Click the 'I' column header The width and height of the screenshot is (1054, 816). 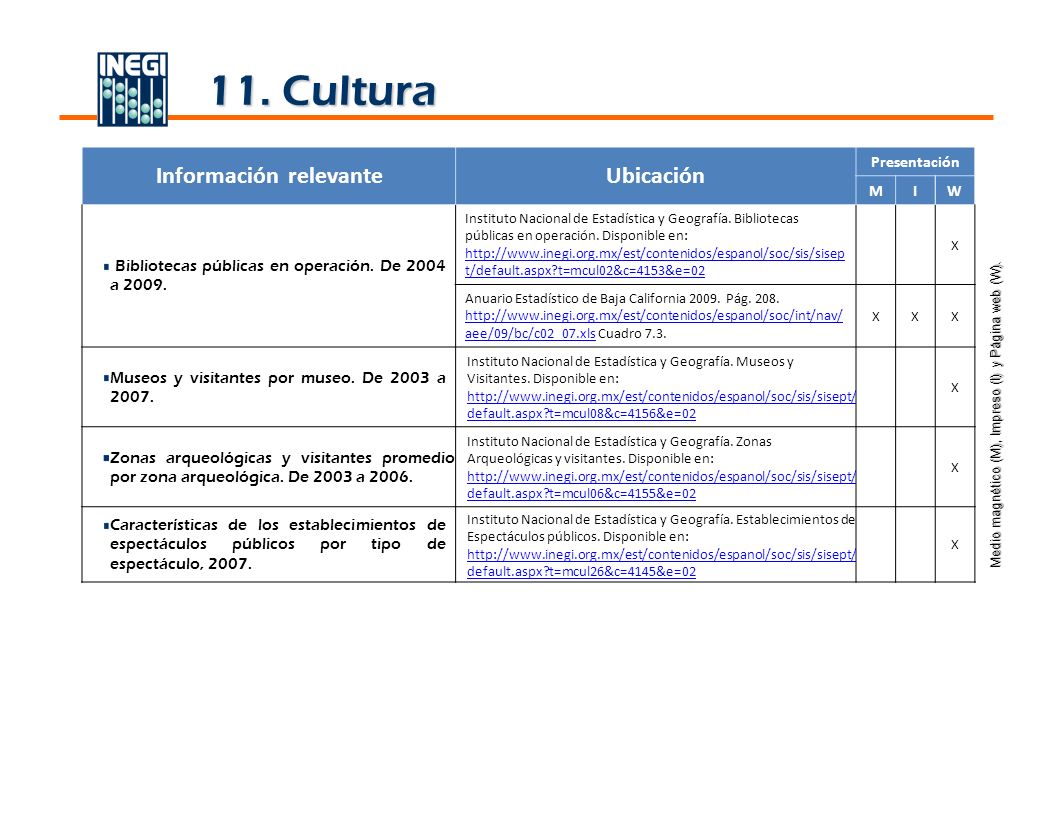click(x=915, y=191)
